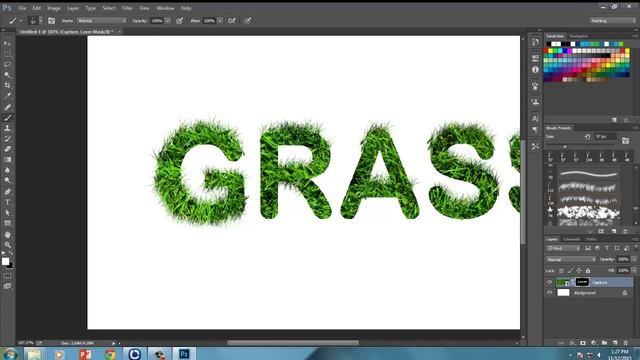640x360 pixels.
Task: Open the layer filter Kind dropdown
Action: coord(563,248)
